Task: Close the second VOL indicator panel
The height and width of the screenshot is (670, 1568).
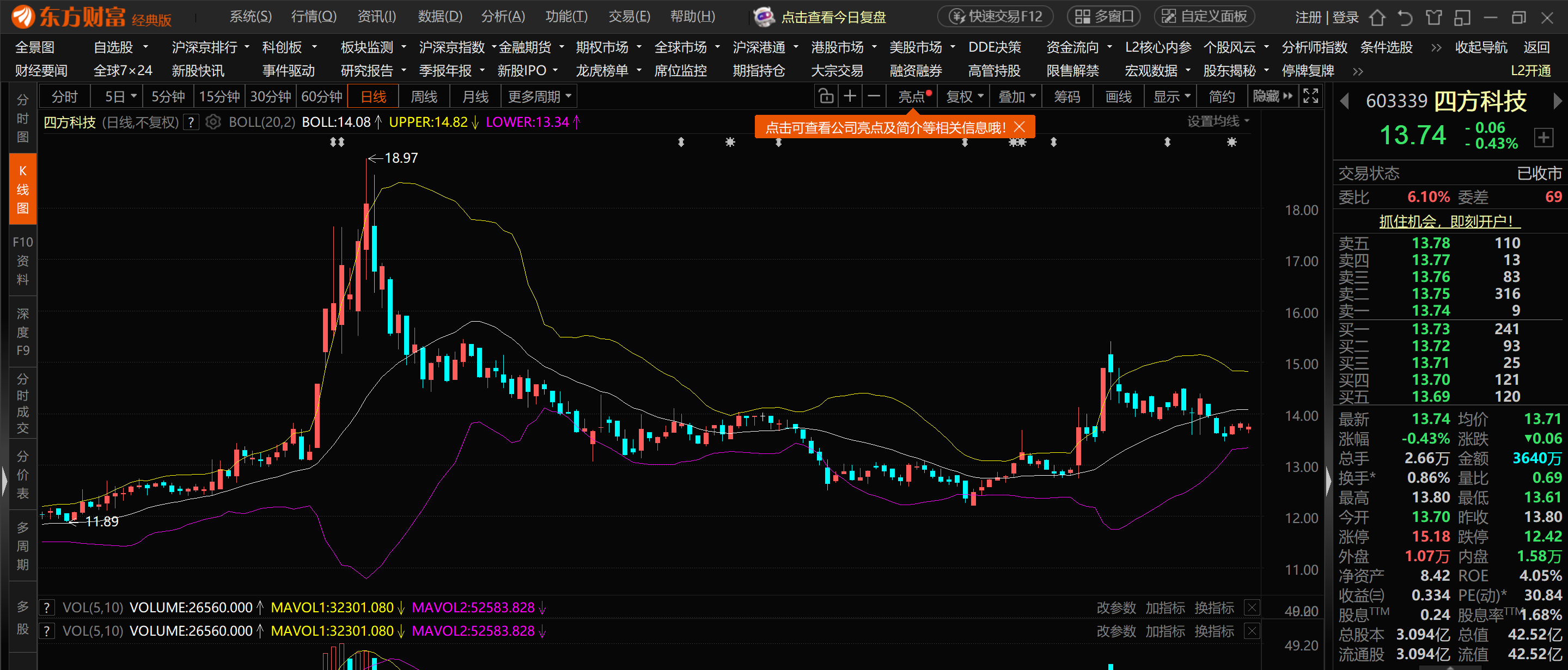Action: pyautogui.click(x=1252, y=631)
